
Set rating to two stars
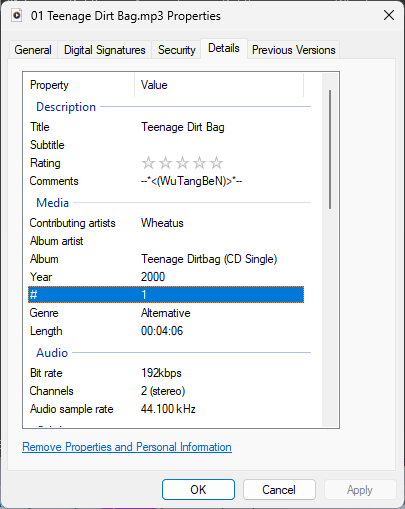click(x=165, y=163)
